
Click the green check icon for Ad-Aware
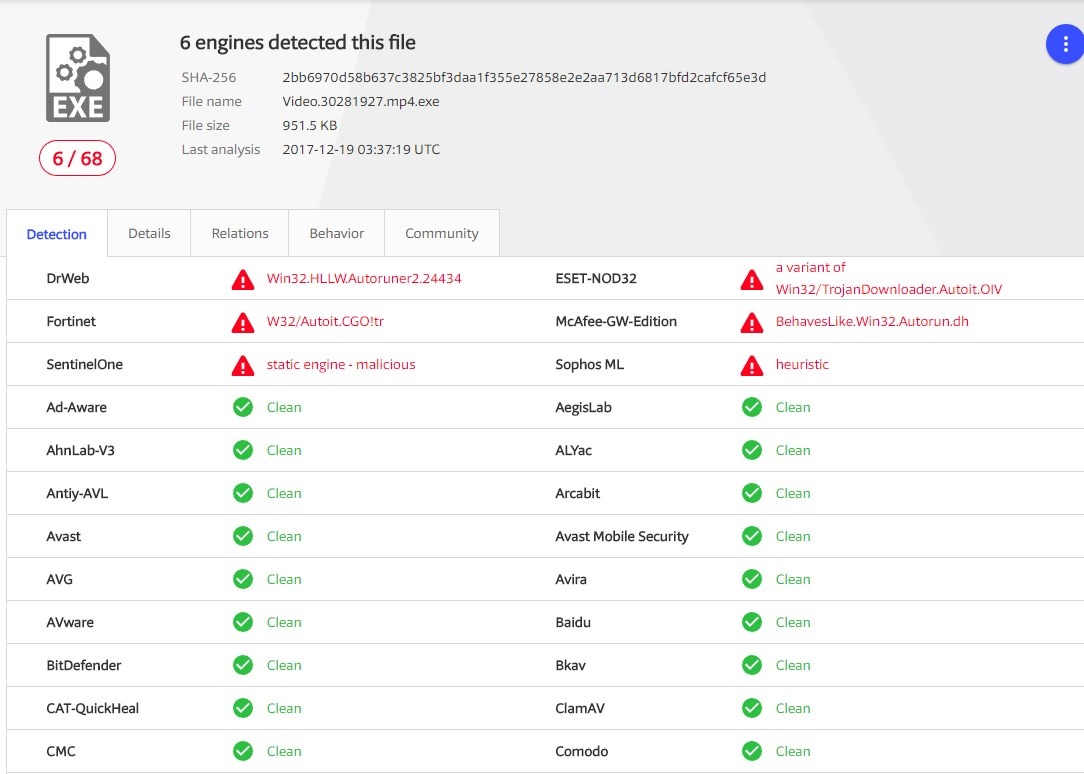242,407
